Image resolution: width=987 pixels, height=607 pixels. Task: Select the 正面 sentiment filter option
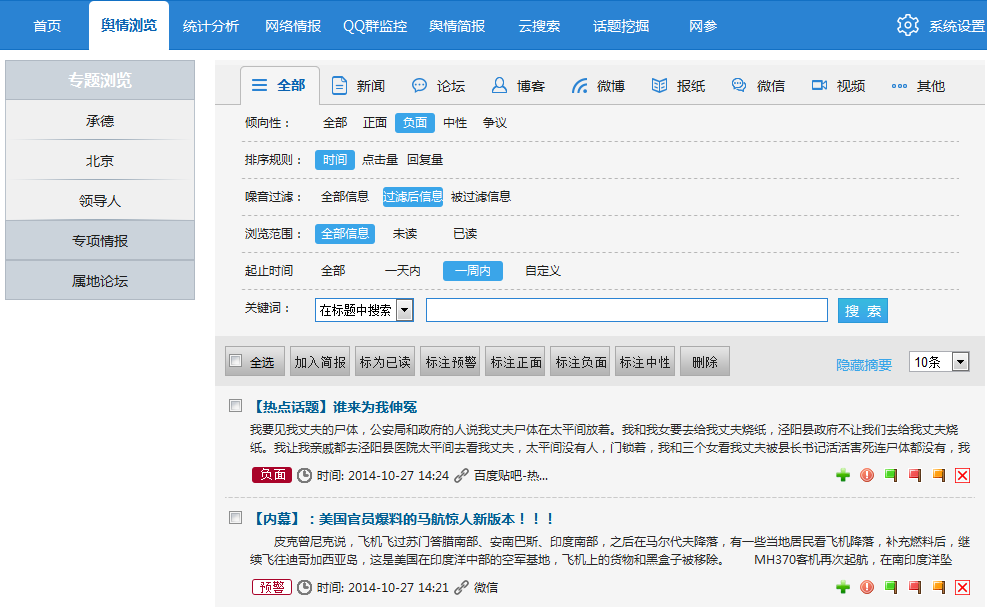click(x=375, y=123)
